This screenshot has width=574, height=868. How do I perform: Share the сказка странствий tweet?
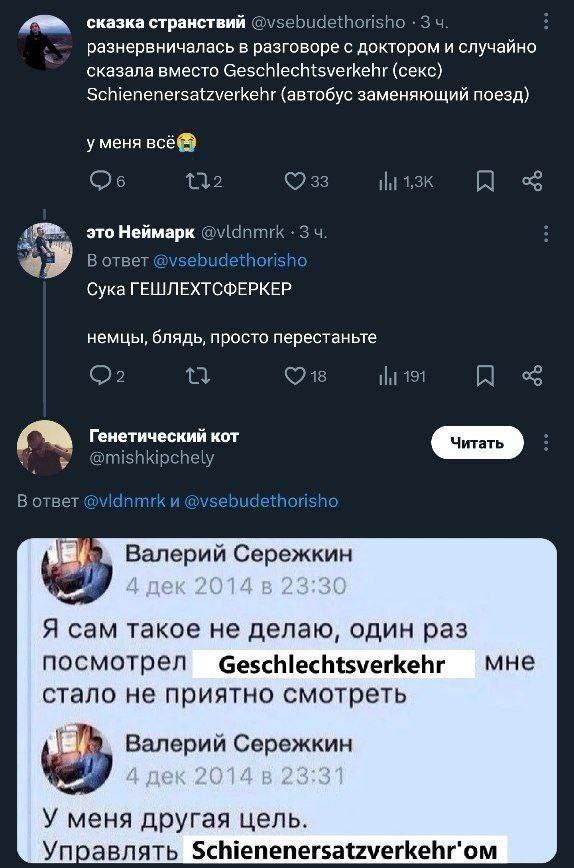coord(532,181)
